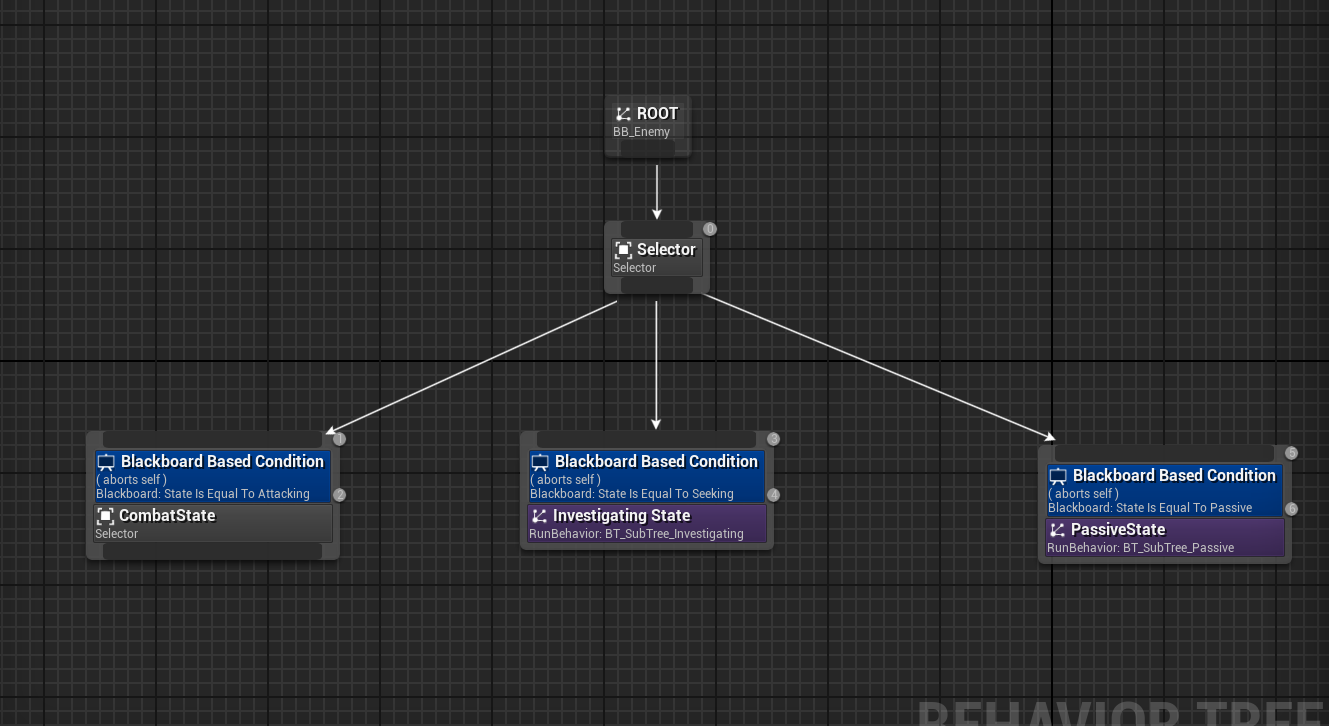Click the Passive condition decorator icon
The image size is (1329, 726).
coord(1058,477)
